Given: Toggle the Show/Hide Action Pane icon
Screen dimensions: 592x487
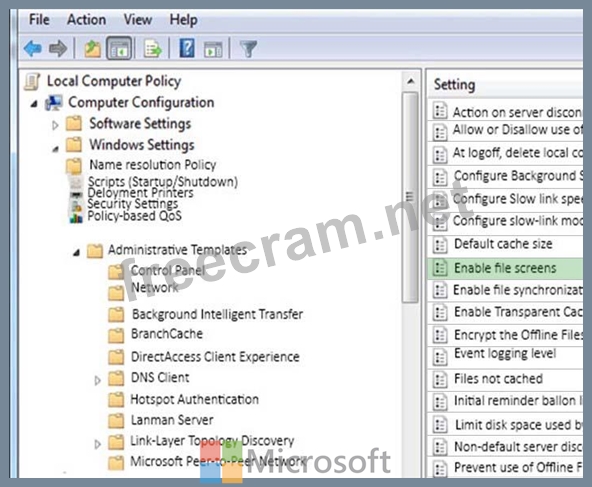Looking at the screenshot, I should click(x=213, y=49).
